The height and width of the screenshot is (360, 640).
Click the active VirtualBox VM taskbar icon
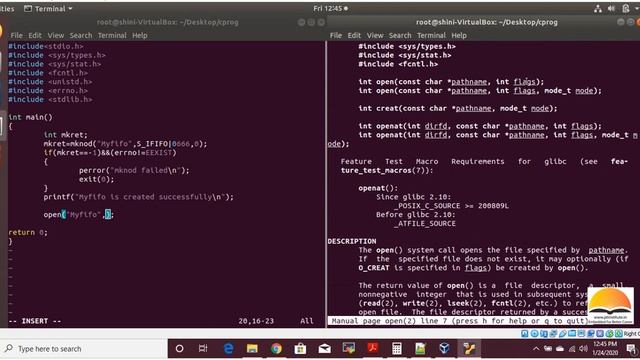click(x=469, y=349)
